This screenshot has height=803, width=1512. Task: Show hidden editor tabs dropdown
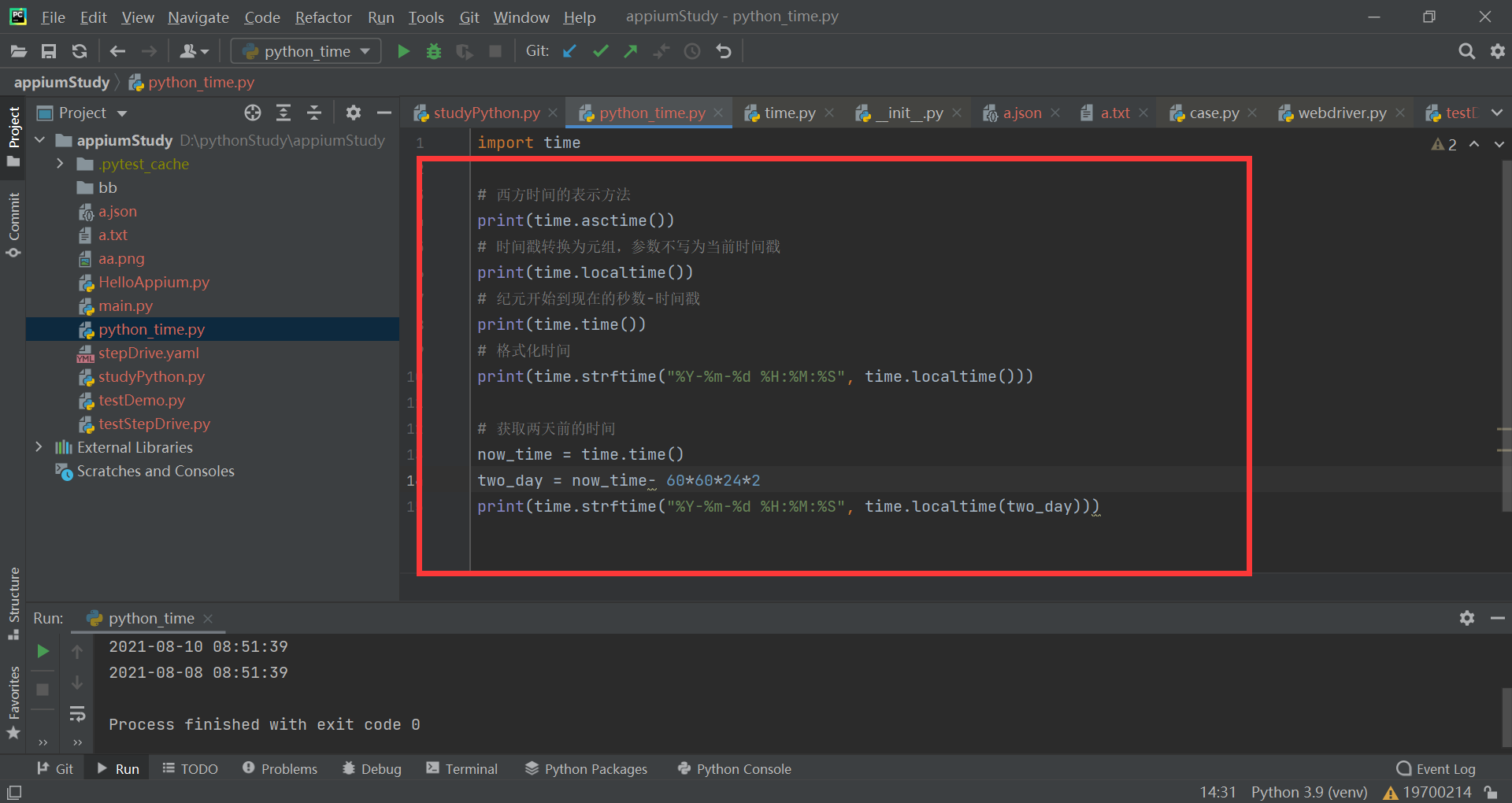tap(1497, 113)
